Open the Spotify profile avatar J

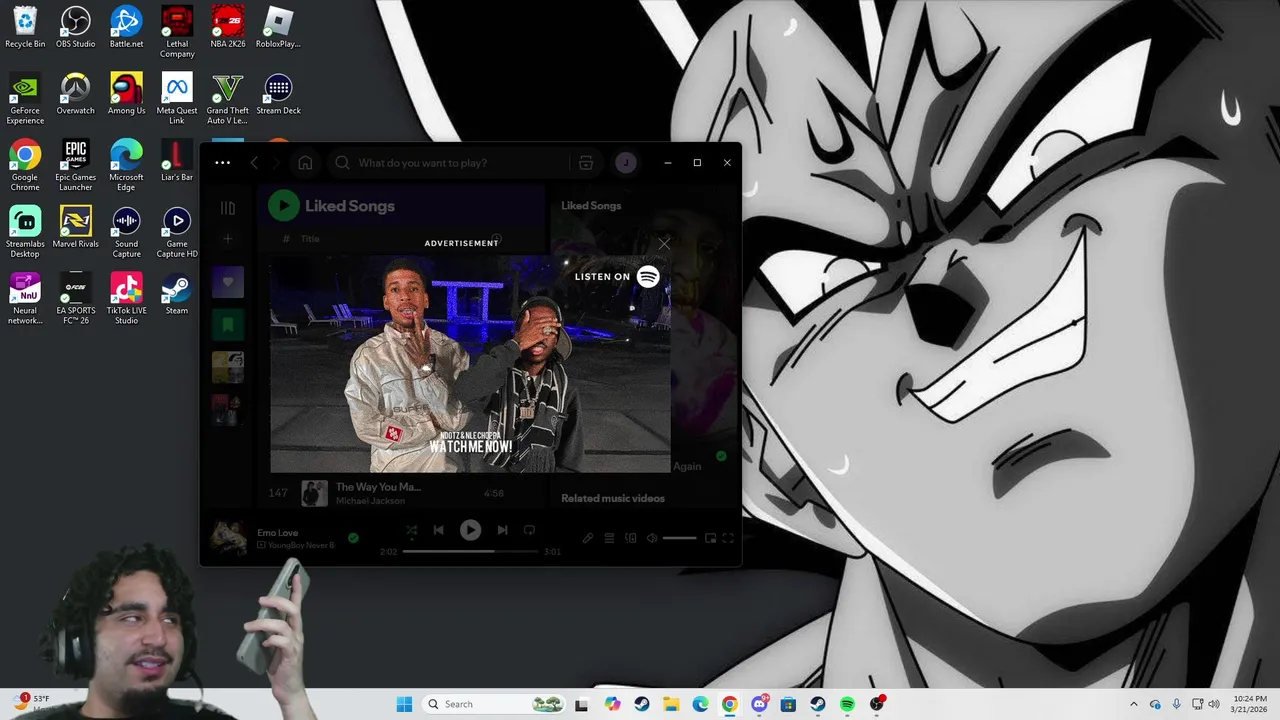coord(626,163)
